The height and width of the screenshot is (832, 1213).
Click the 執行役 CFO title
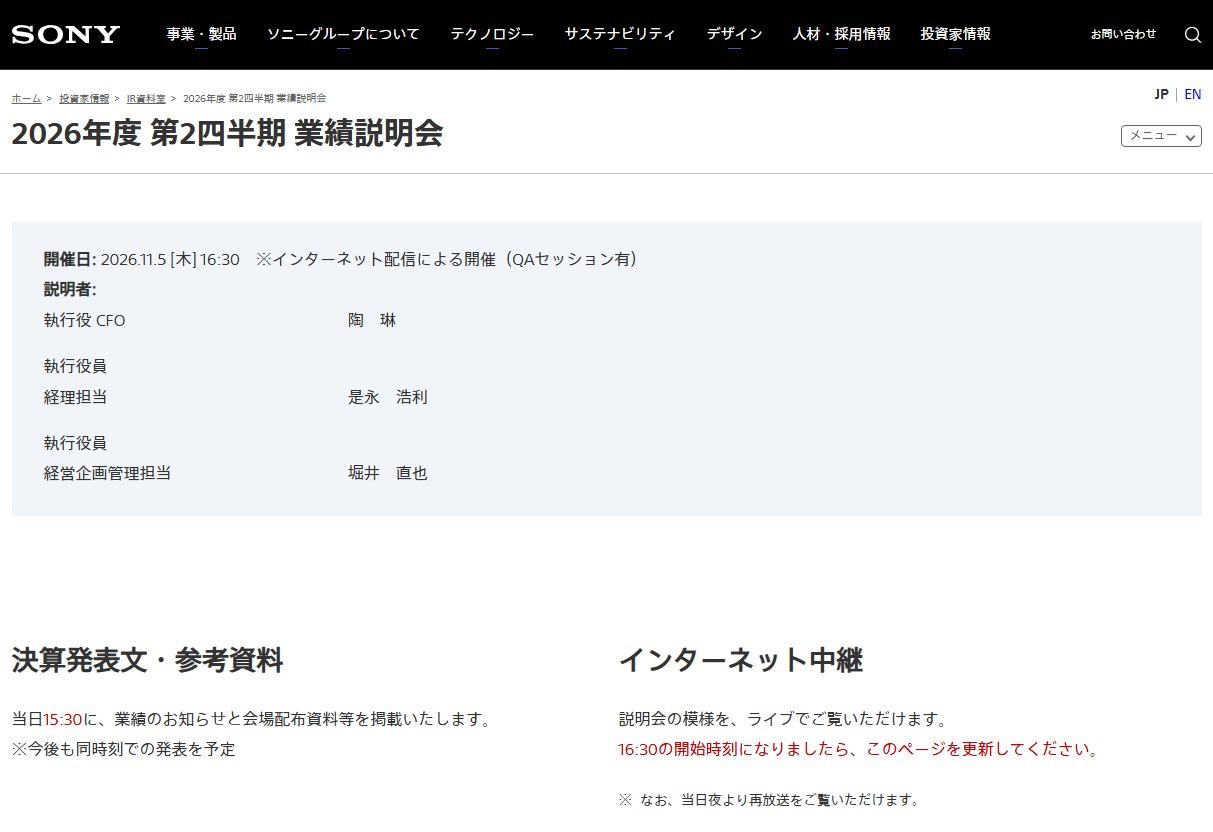85,320
